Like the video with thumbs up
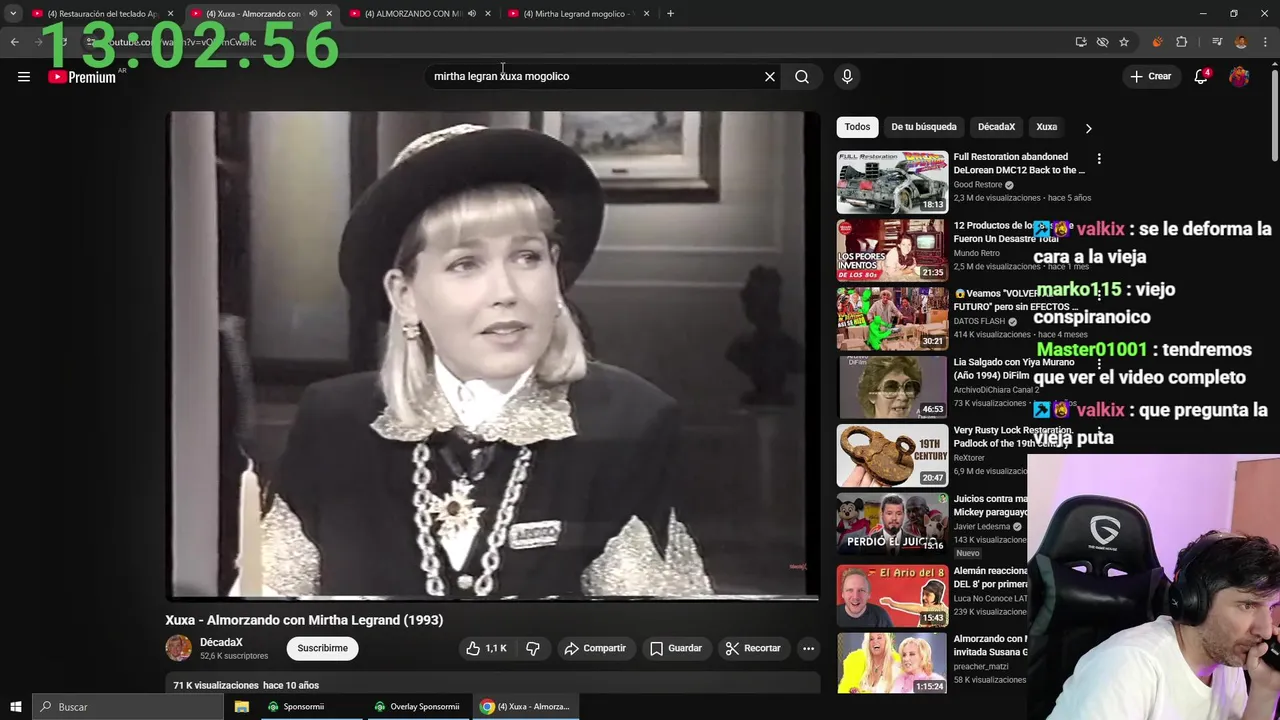The width and height of the screenshot is (1280, 720). [486, 648]
